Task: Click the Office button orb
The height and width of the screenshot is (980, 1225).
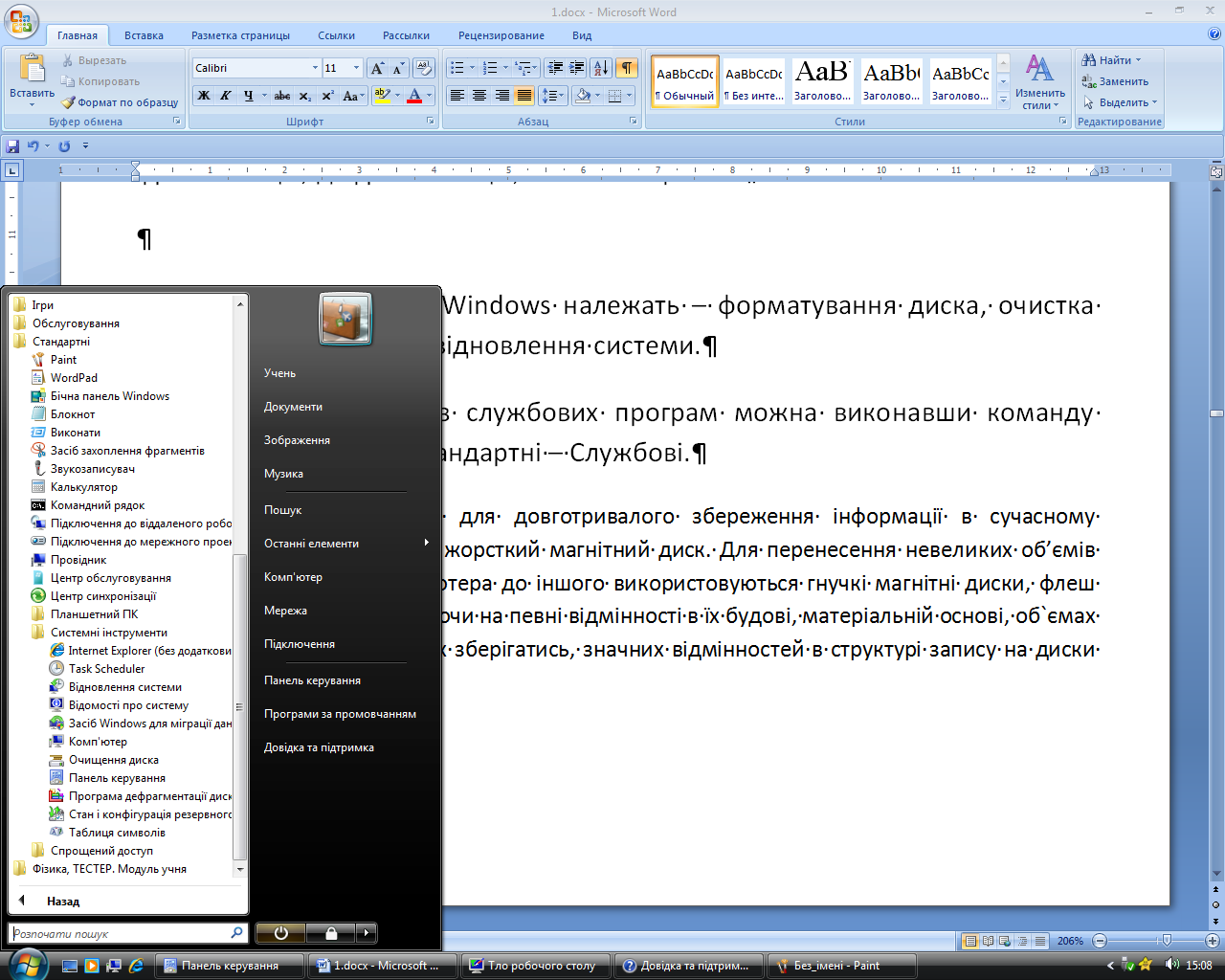Action: tap(21, 22)
